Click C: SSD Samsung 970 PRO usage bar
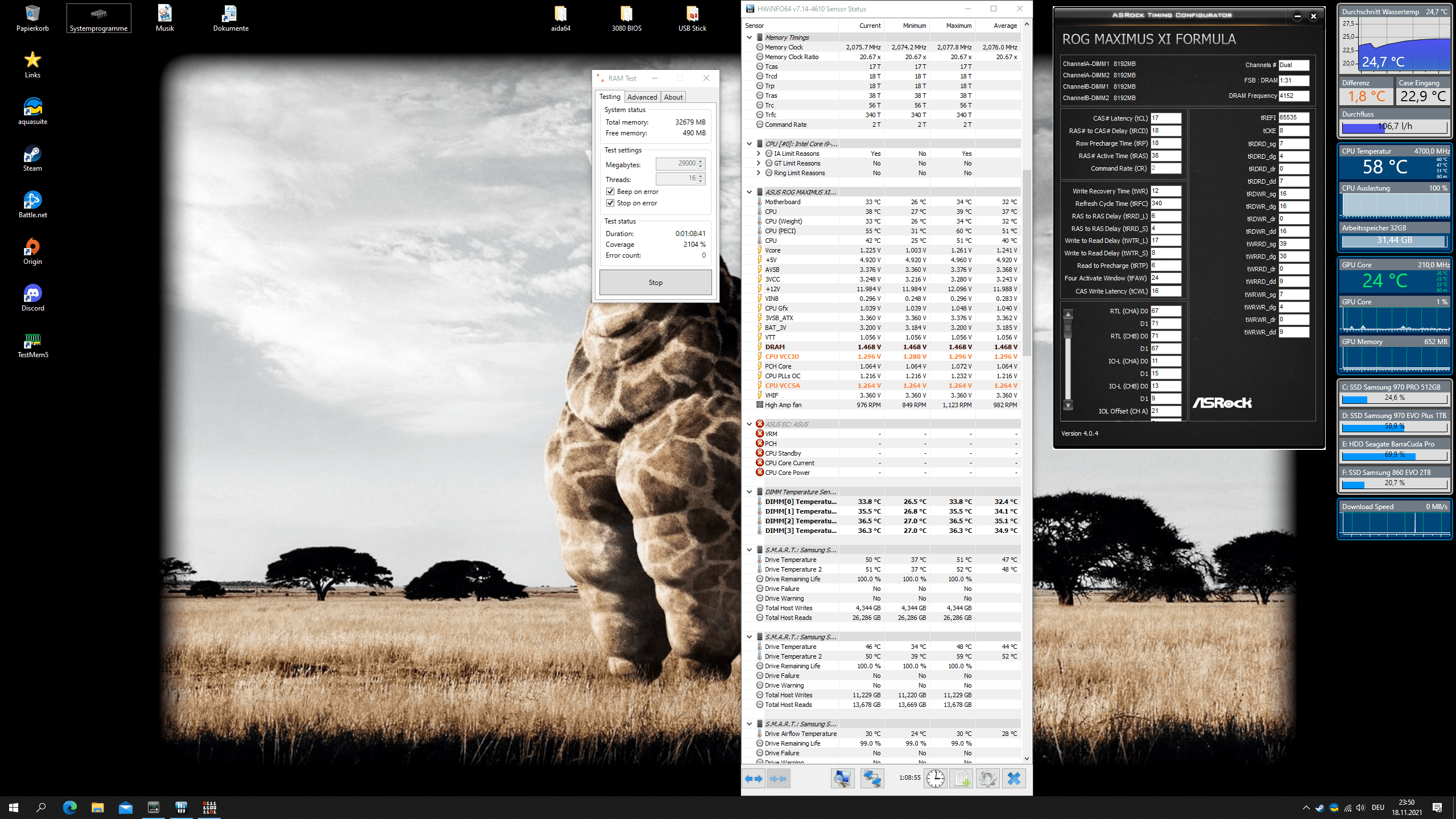The height and width of the screenshot is (819, 1456). tap(1395, 398)
